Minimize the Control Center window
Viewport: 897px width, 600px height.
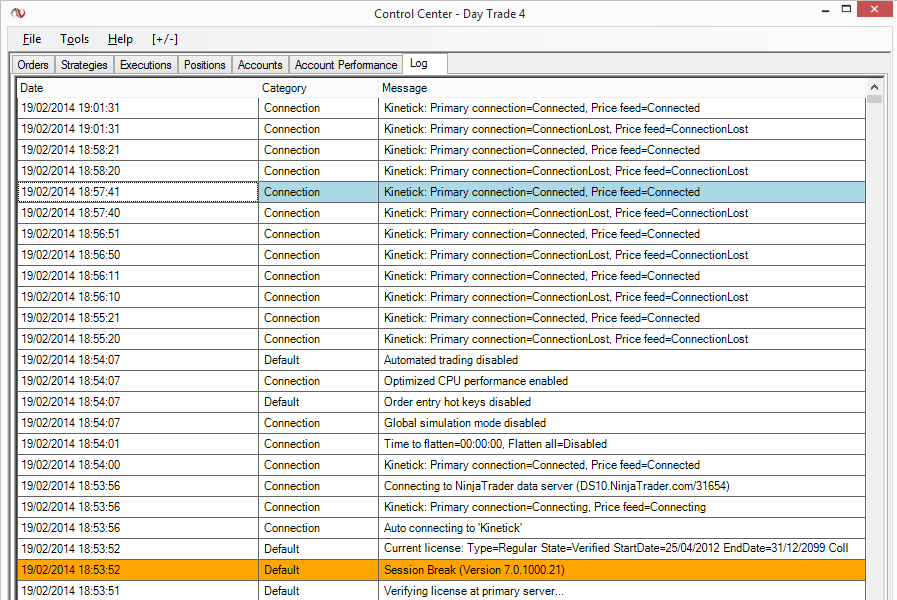pos(825,10)
